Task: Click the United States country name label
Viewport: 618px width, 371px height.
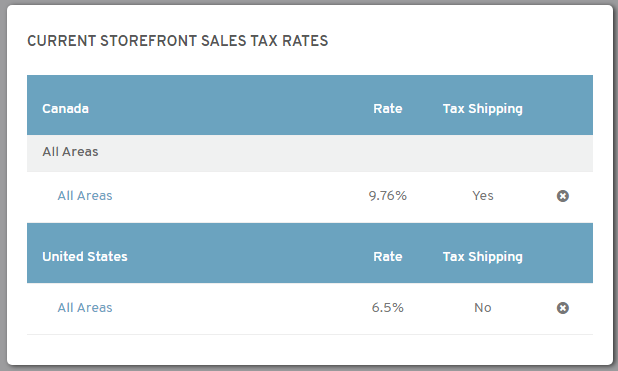Action: [85, 256]
